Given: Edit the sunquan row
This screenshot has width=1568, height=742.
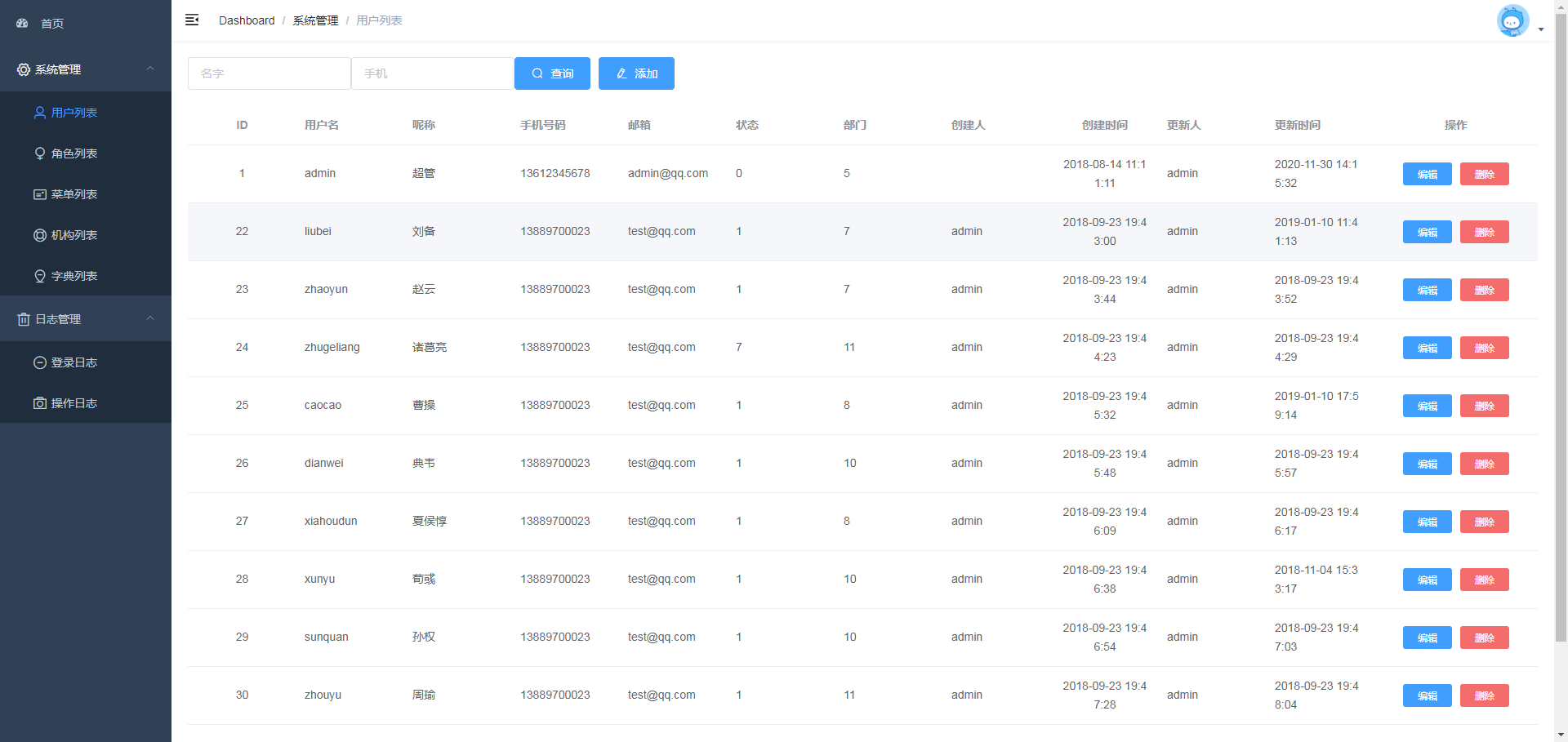Looking at the screenshot, I should click(1428, 638).
